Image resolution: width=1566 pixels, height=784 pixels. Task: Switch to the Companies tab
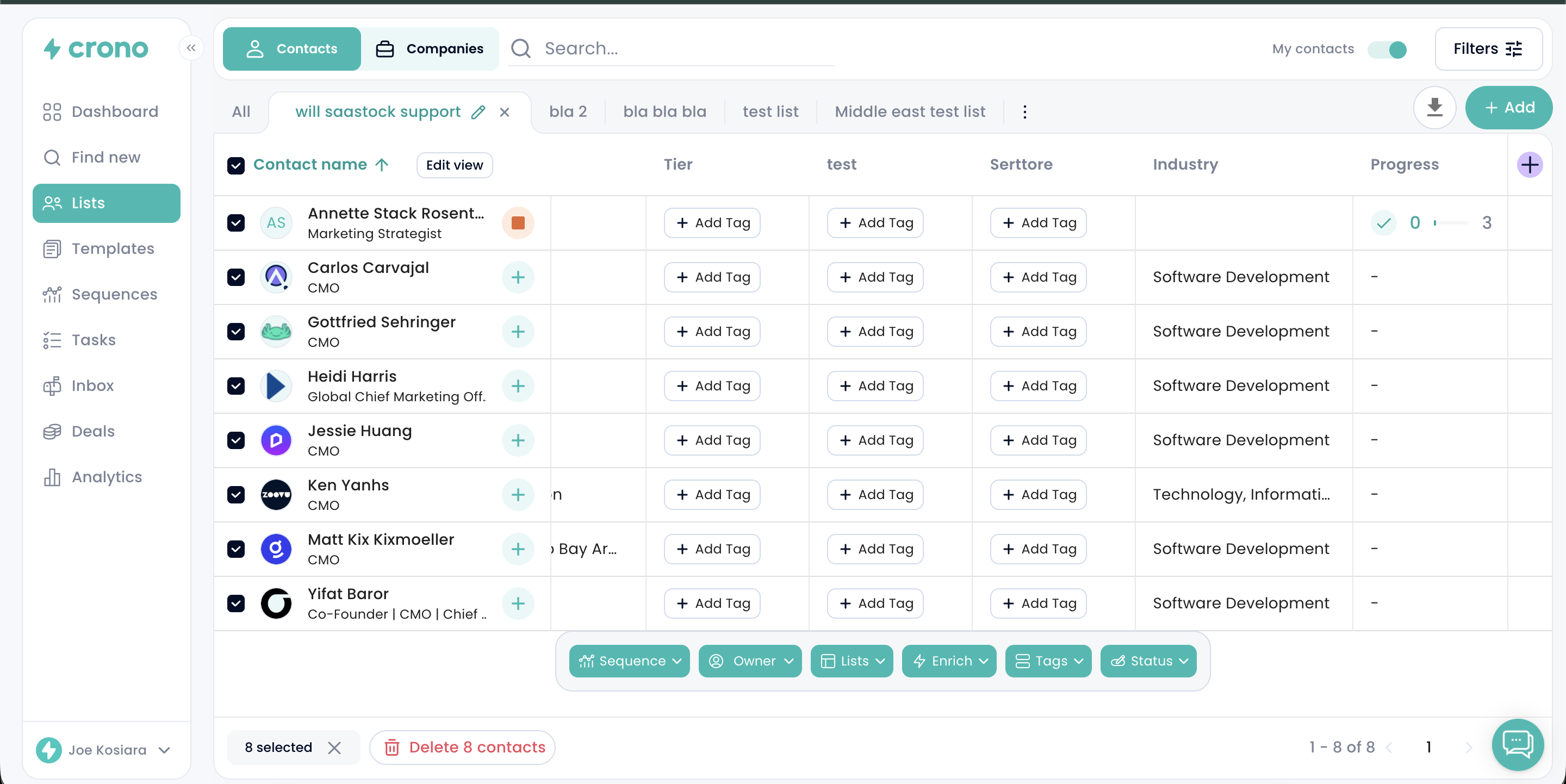click(x=430, y=48)
